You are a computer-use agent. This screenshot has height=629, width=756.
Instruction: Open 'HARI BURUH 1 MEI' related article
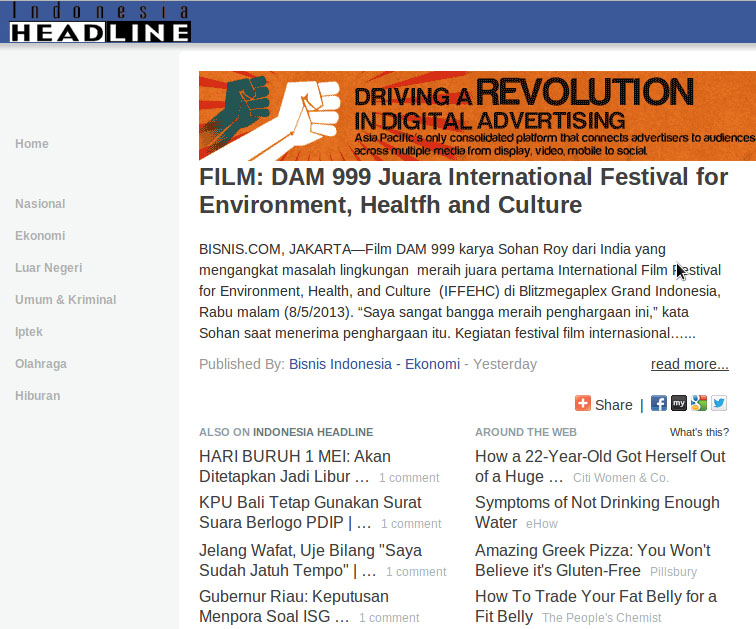pos(295,466)
